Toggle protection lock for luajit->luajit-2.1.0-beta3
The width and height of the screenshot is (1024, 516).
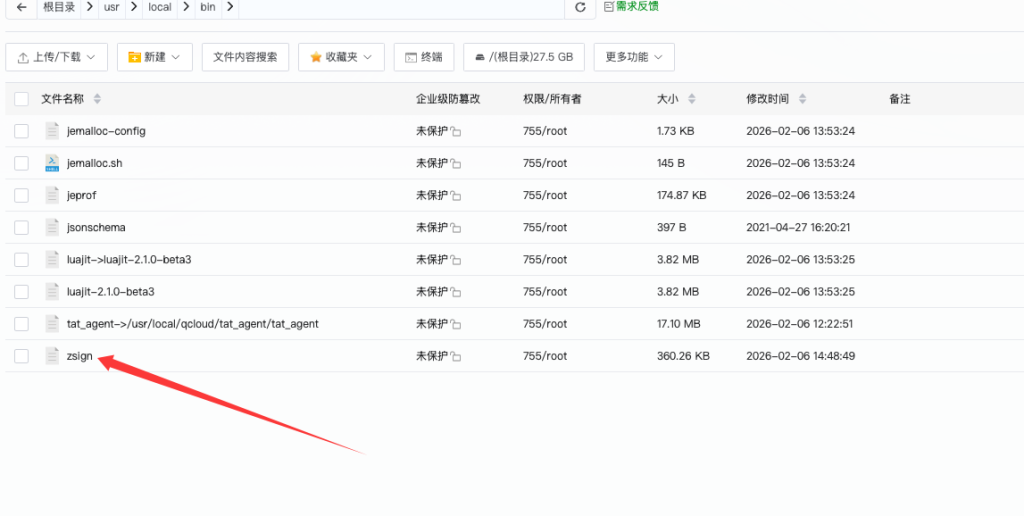coord(456,261)
